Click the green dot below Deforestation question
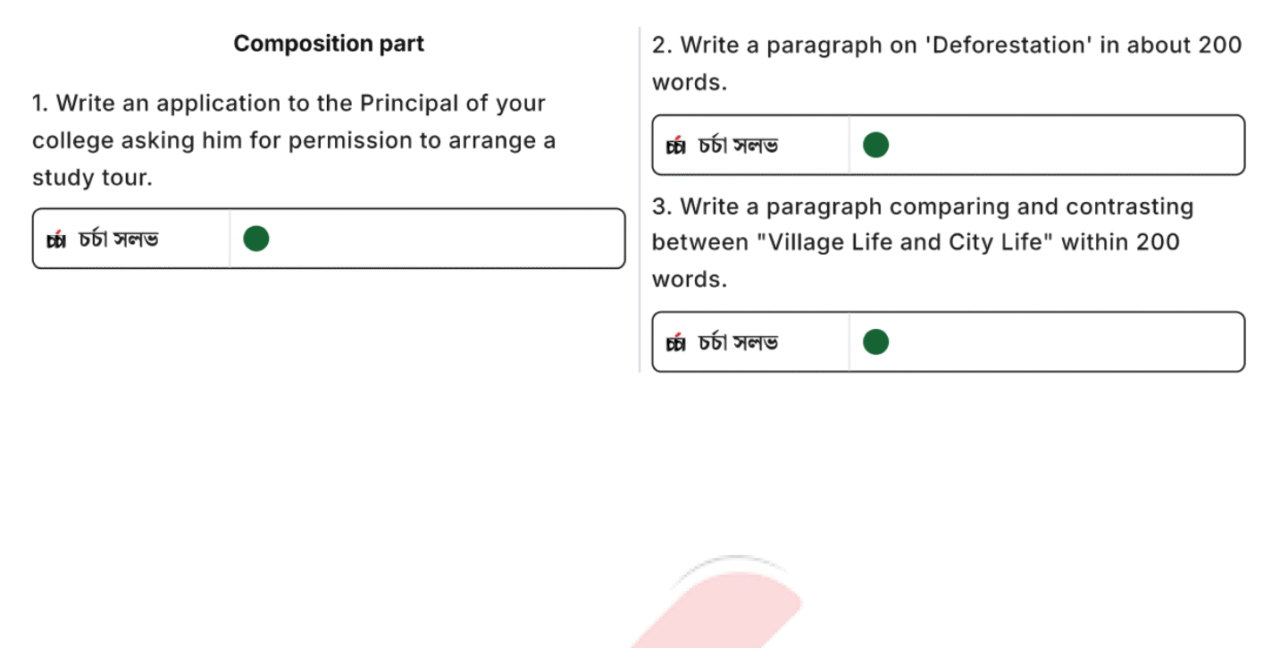The image size is (1280, 648). pos(876,145)
